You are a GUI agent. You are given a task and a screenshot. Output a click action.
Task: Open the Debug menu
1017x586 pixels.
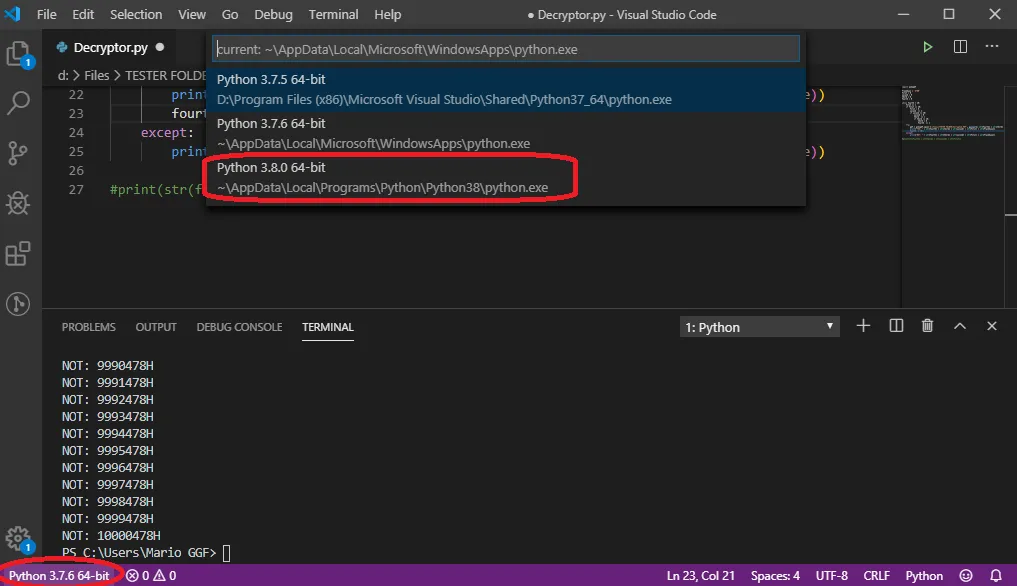click(x=273, y=14)
